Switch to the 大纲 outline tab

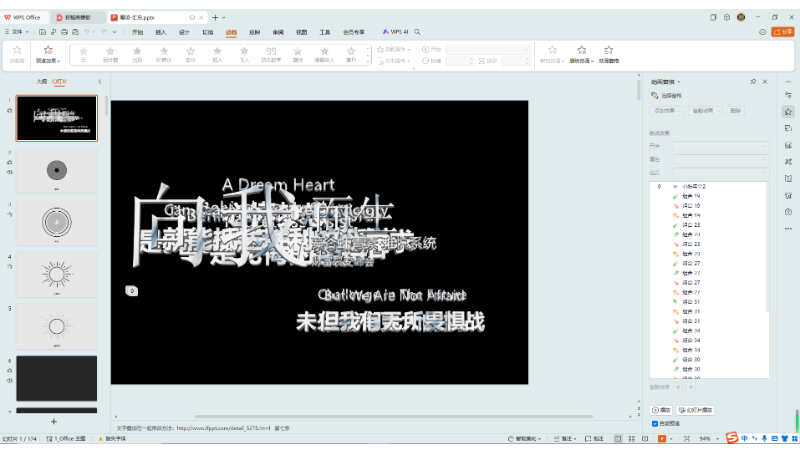(x=41, y=81)
